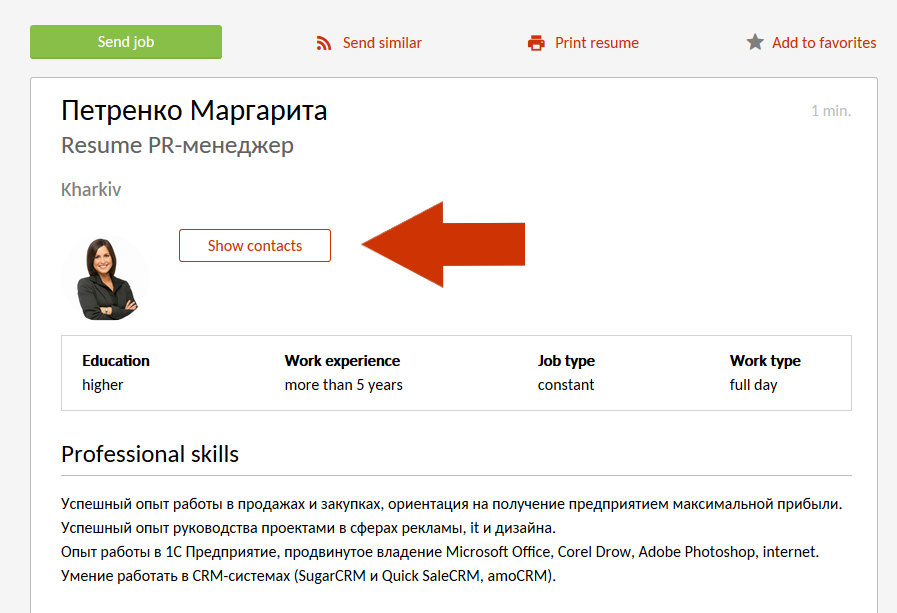Click the name Петренко Маргарита heading
Image resolution: width=897 pixels, height=613 pixels.
click(194, 110)
